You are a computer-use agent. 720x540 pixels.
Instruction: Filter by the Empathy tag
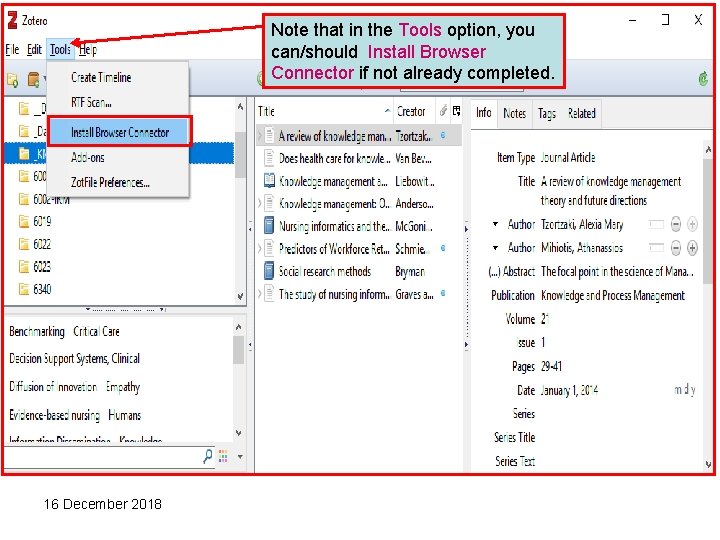123,387
